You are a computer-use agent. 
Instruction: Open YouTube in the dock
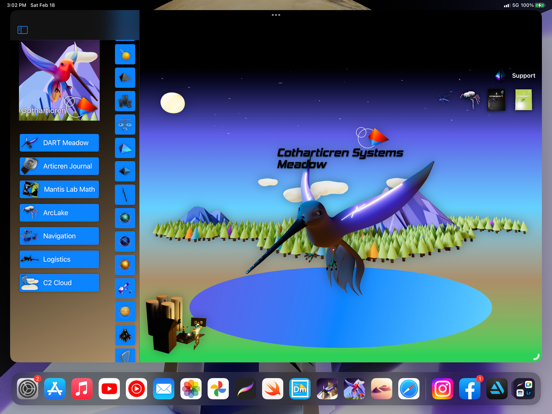pos(109,389)
